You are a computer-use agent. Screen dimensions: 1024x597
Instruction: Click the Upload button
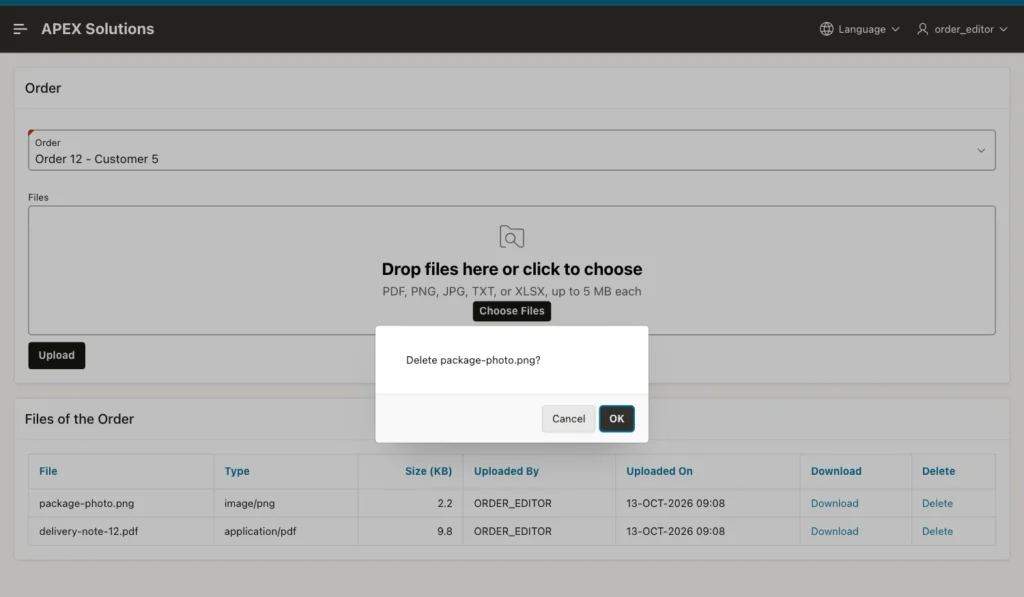click(56, 355)
